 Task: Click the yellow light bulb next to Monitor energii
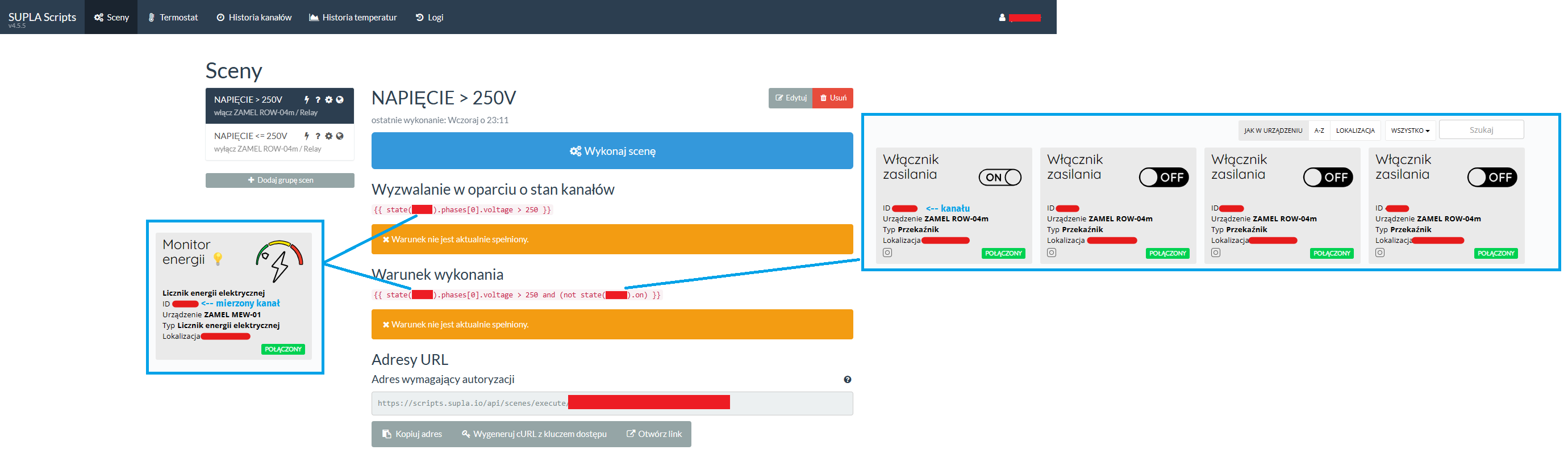(x=218, y=259)
